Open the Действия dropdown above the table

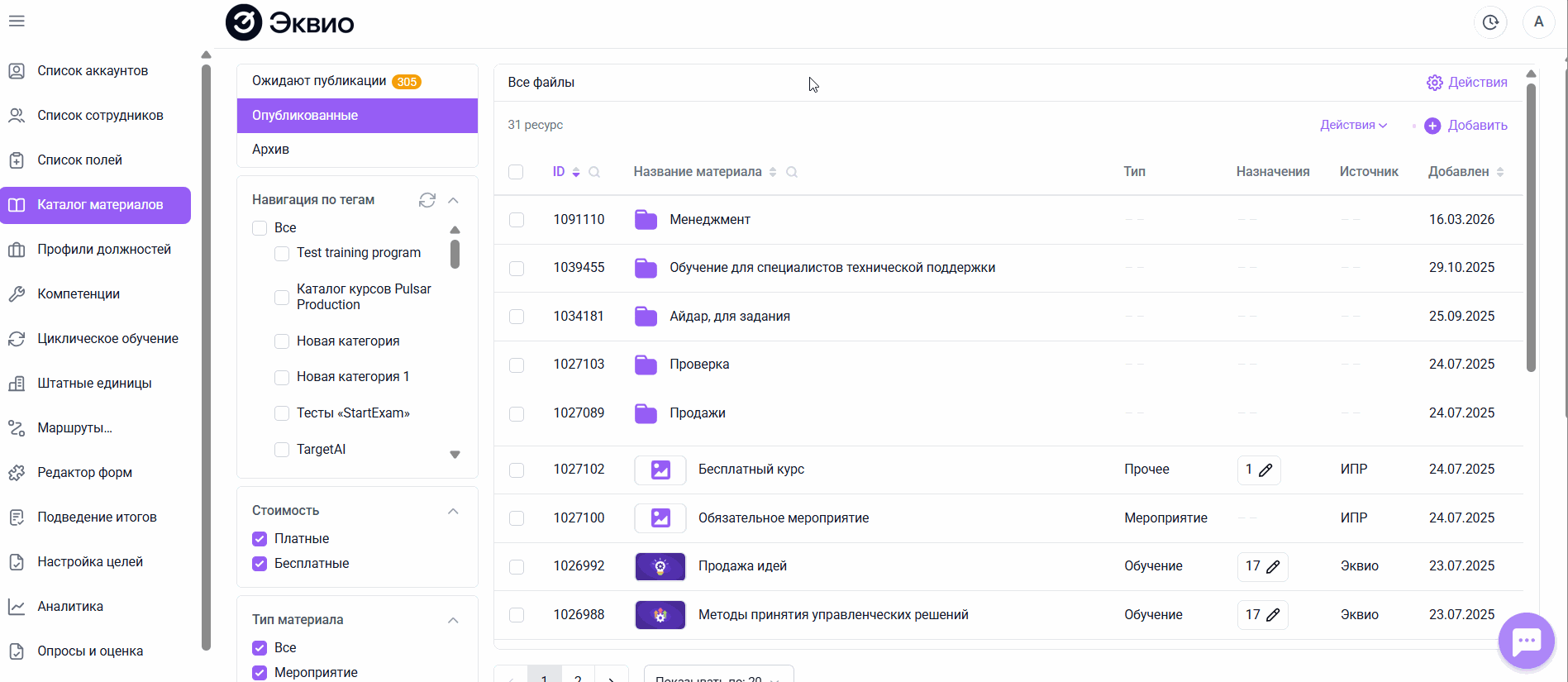(x=1353, y=125)
